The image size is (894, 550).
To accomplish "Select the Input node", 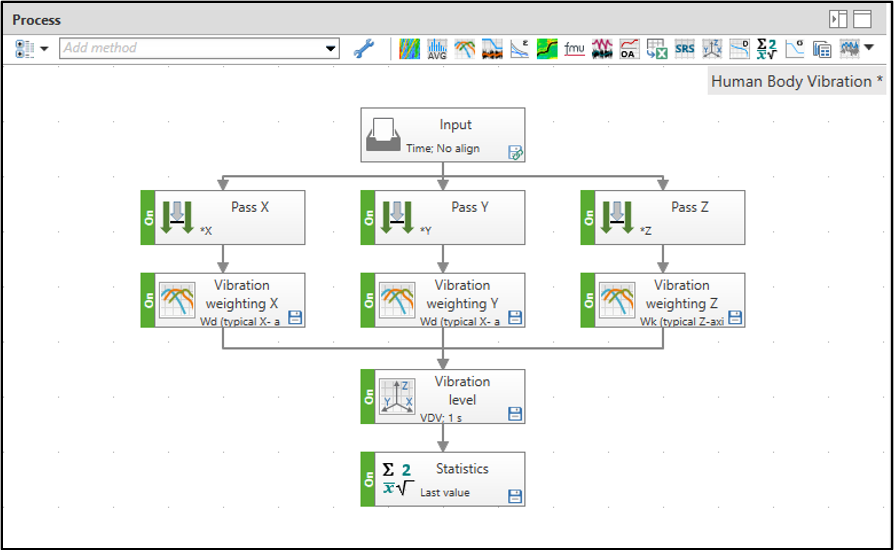I will [x=443, y=135].
